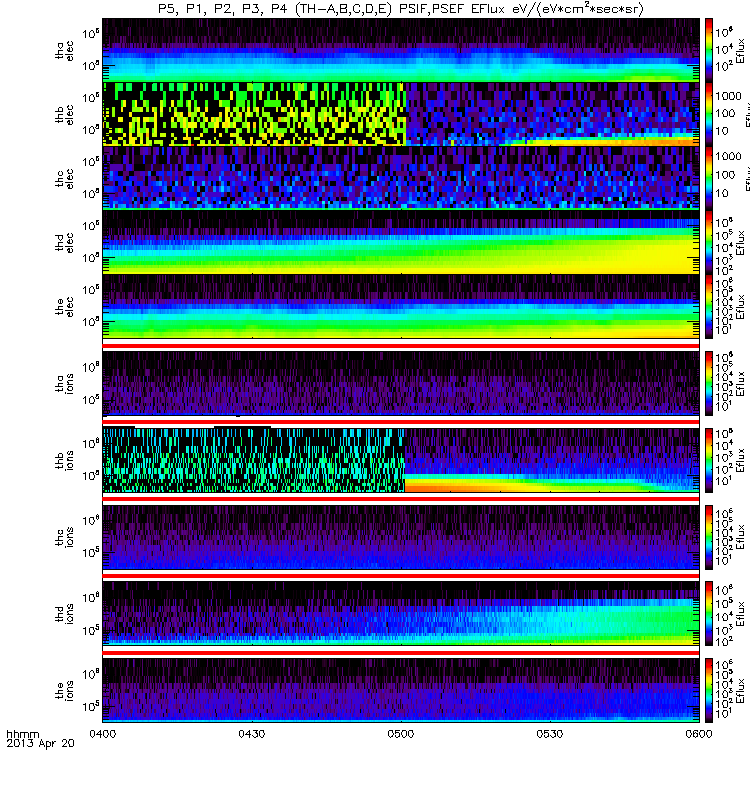Click the 'the' electron spectrogram panel
750x800 pixels.
401,307
